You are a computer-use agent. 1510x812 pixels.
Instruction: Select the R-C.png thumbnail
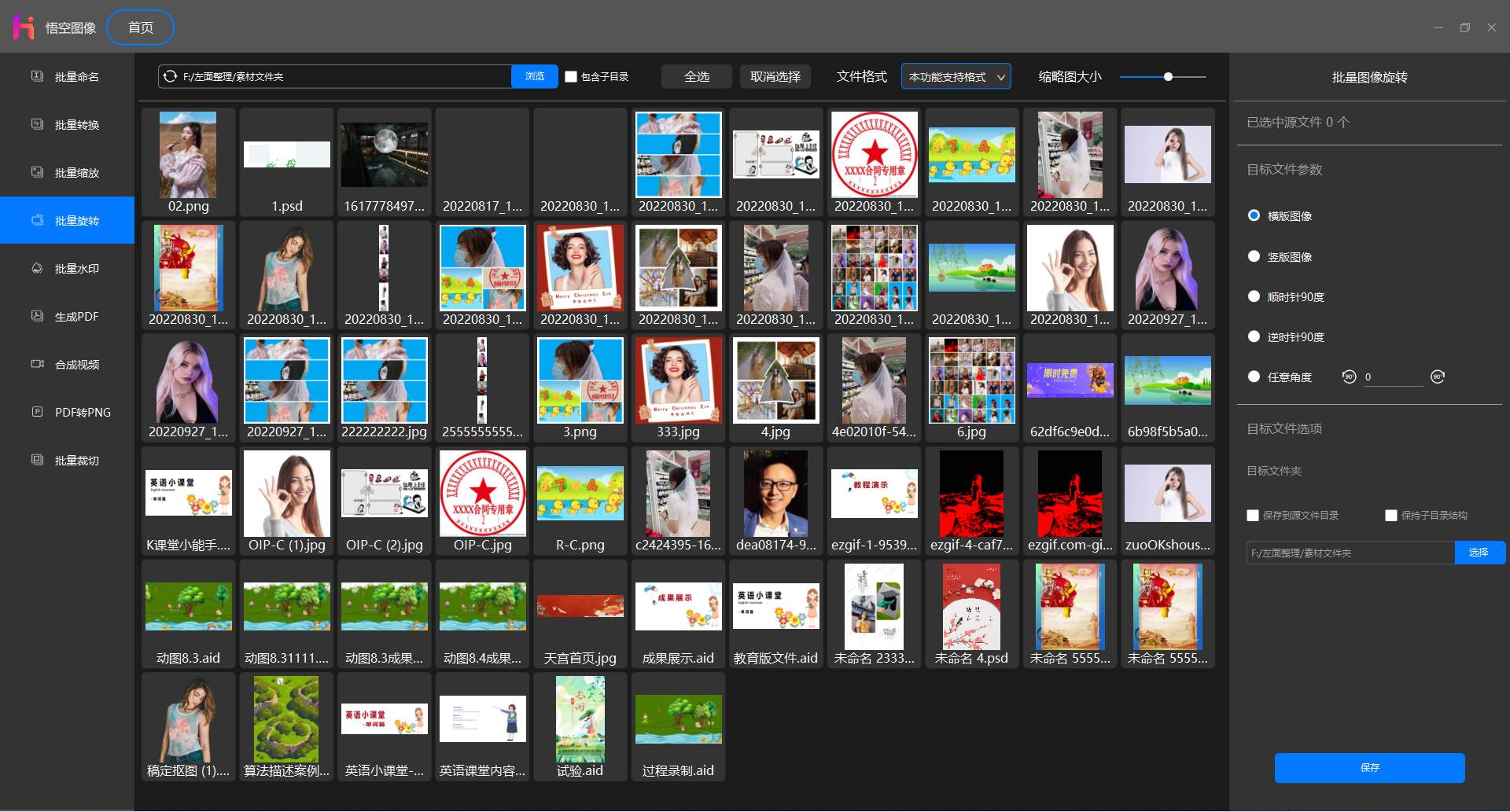[580, 501]
